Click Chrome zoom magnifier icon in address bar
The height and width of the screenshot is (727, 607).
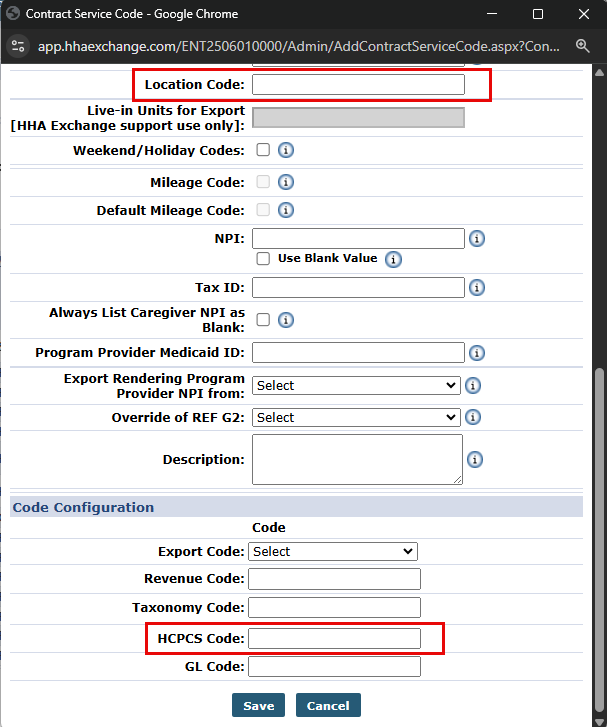click(x=582, y=46)
